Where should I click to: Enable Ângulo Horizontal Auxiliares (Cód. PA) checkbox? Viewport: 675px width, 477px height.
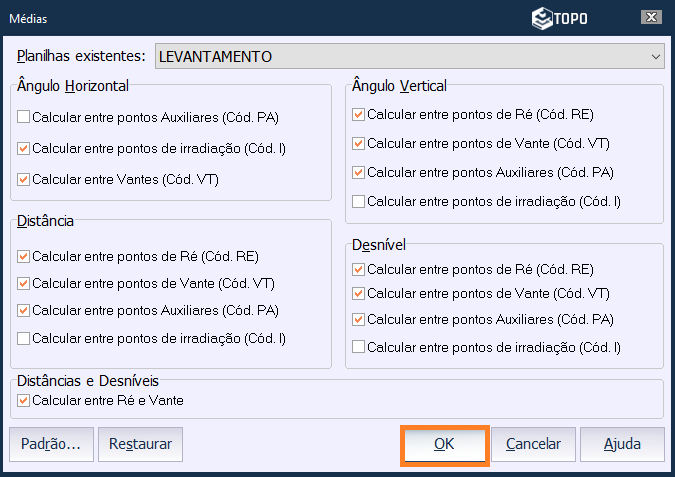[x=24, y=118]
